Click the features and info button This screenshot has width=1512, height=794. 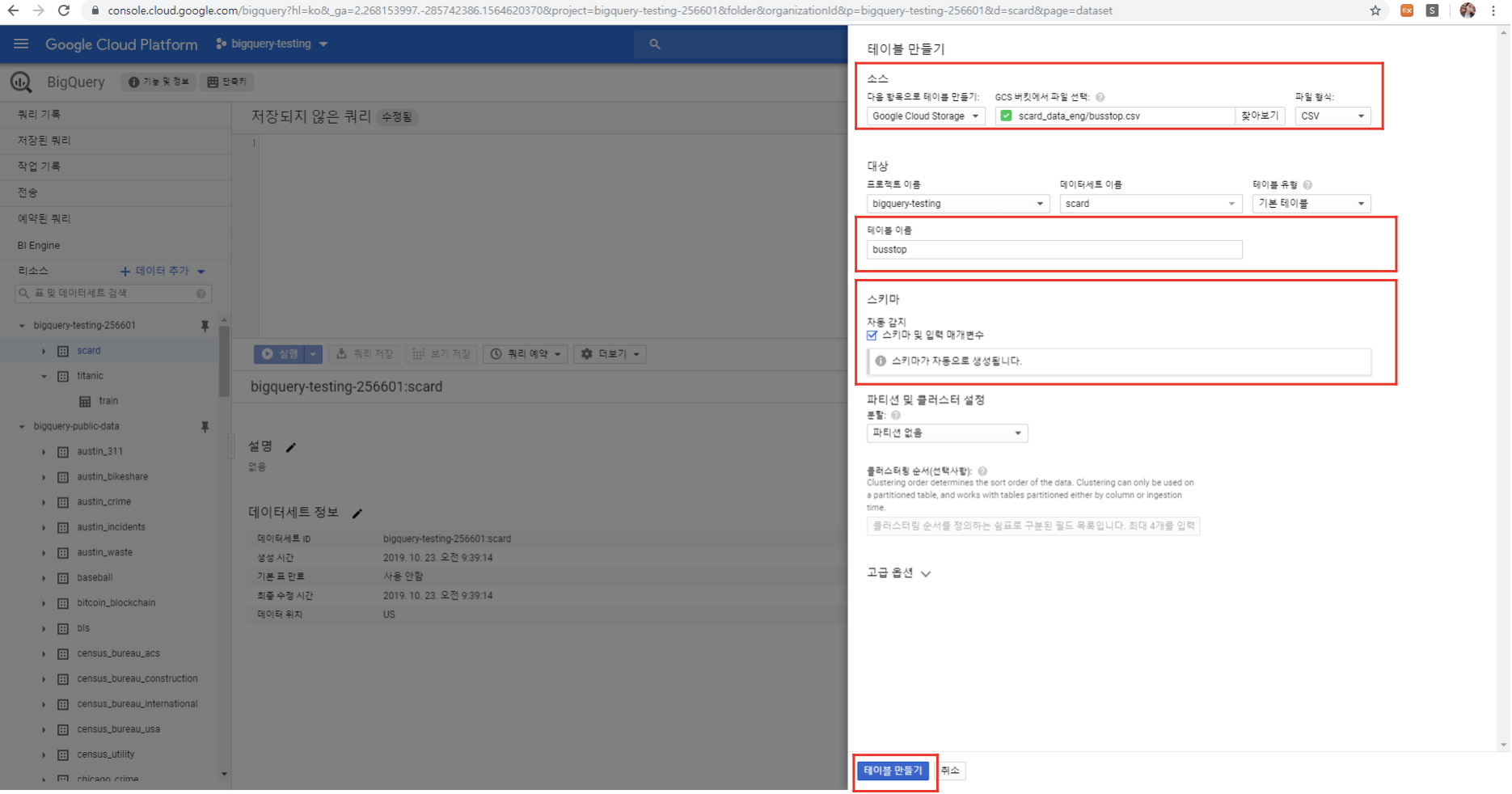tap(158, 82)
